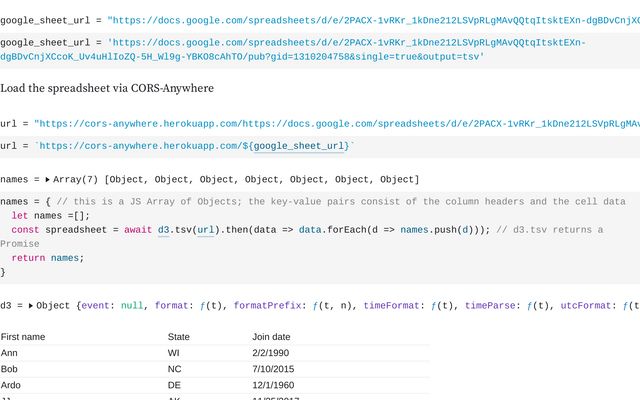This screenshot has height=400, width=640.
Task: Click the 'Ardo' first name cell
Action: pos(12,386)
